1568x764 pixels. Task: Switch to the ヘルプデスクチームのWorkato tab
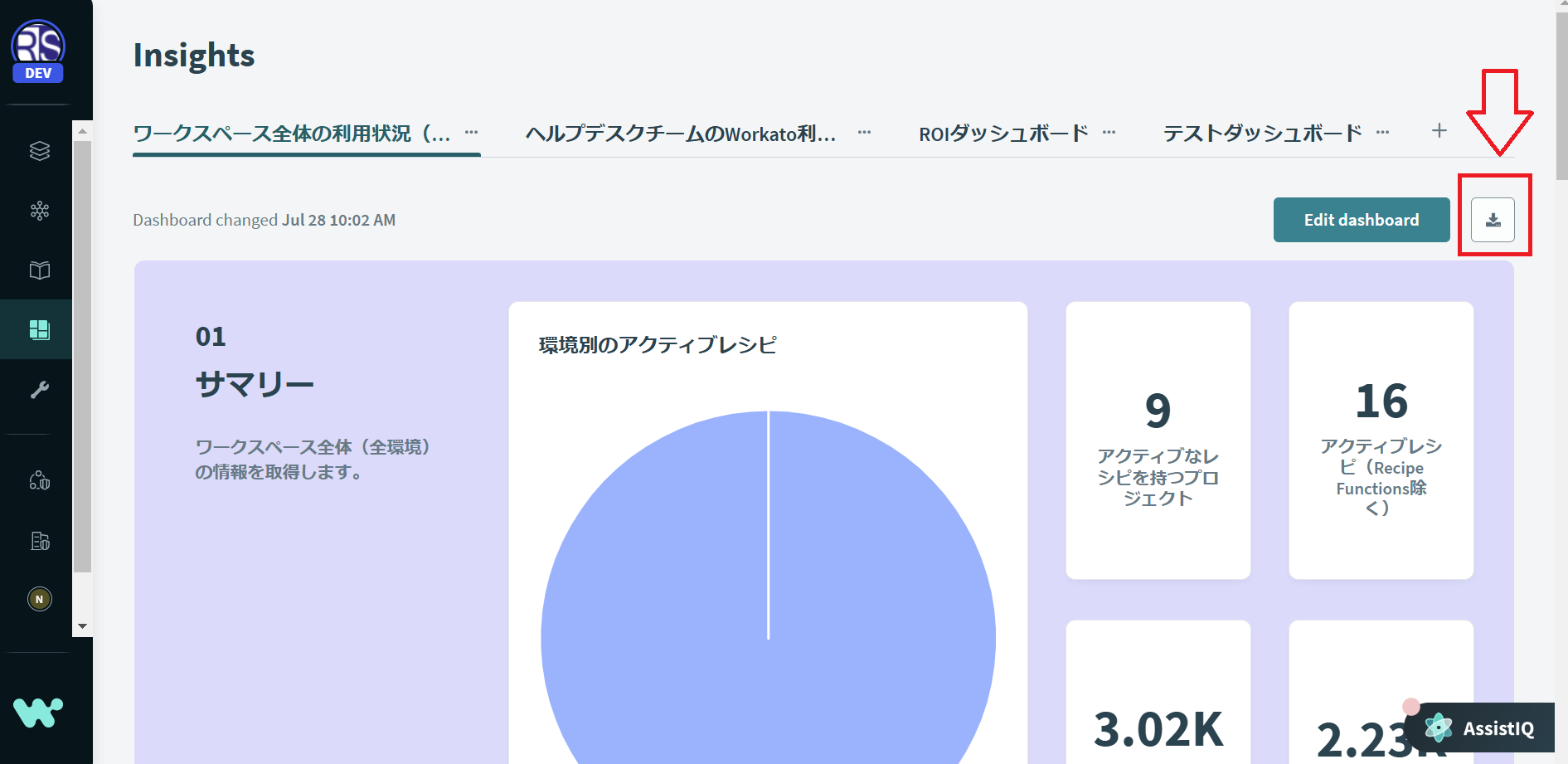click(x=680, y=133)
